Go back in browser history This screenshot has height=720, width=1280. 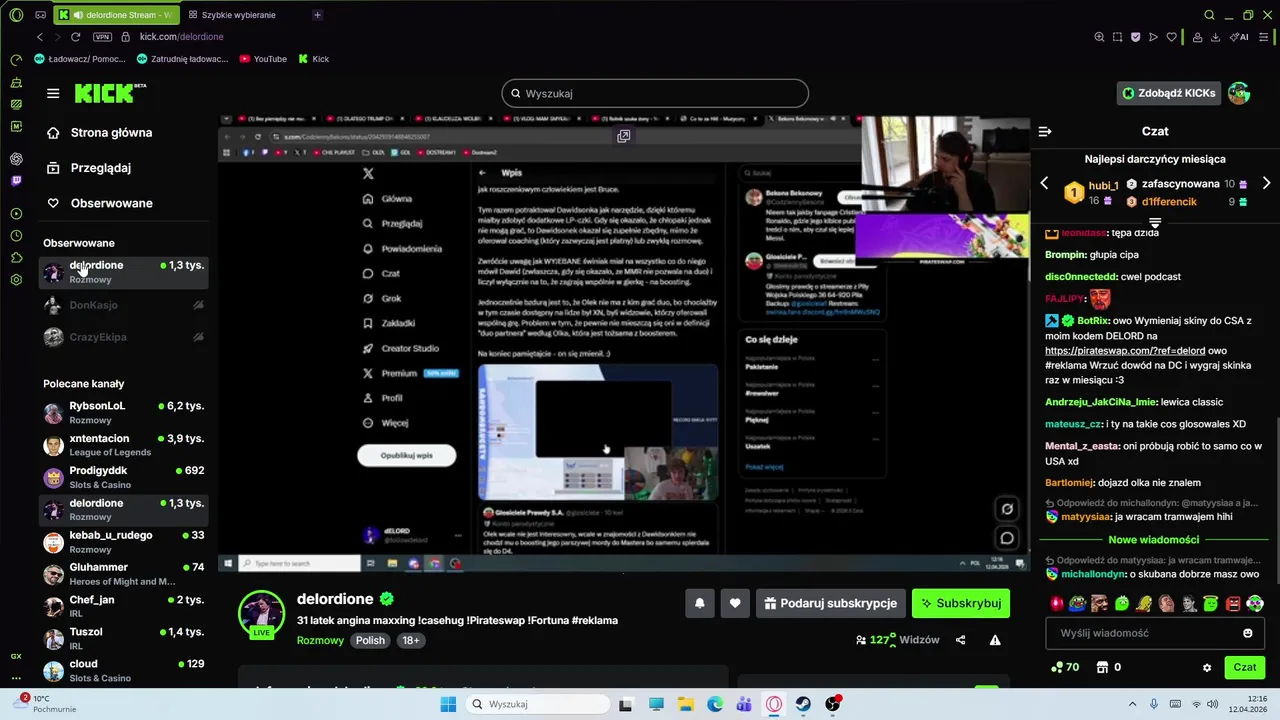[40, 37]
